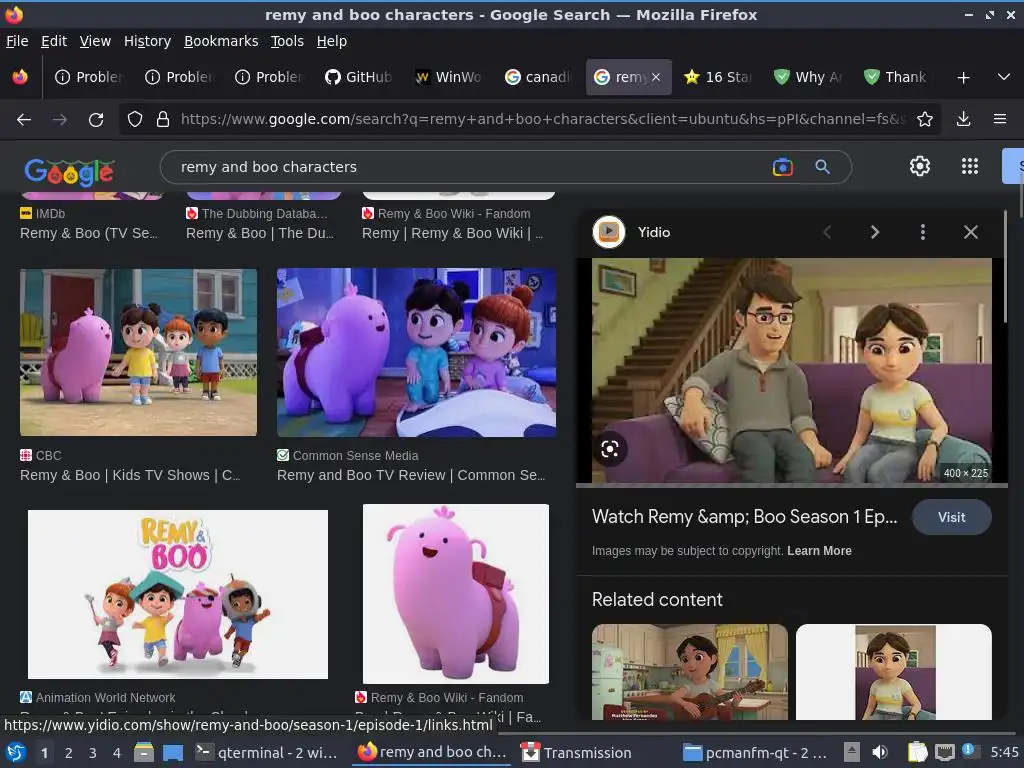Switch to virtual desktop 3
The width and height of the screenshot is (1024, 768).
click(92, 753)
